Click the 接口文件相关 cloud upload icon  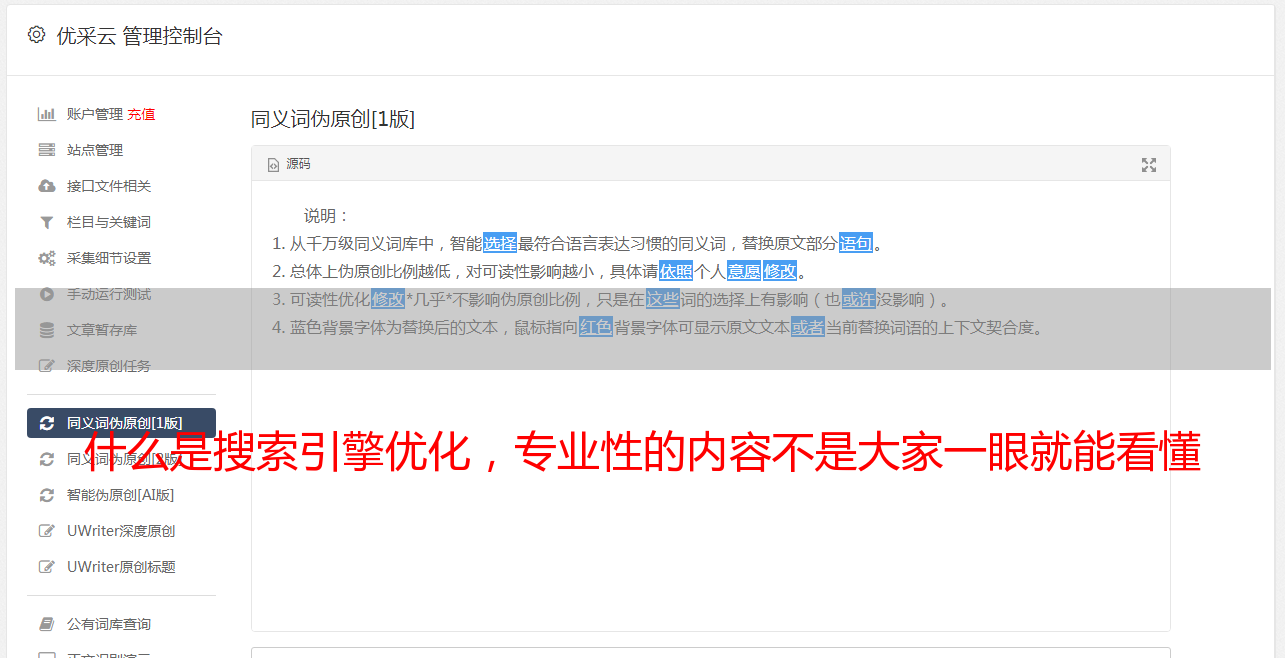46,186
